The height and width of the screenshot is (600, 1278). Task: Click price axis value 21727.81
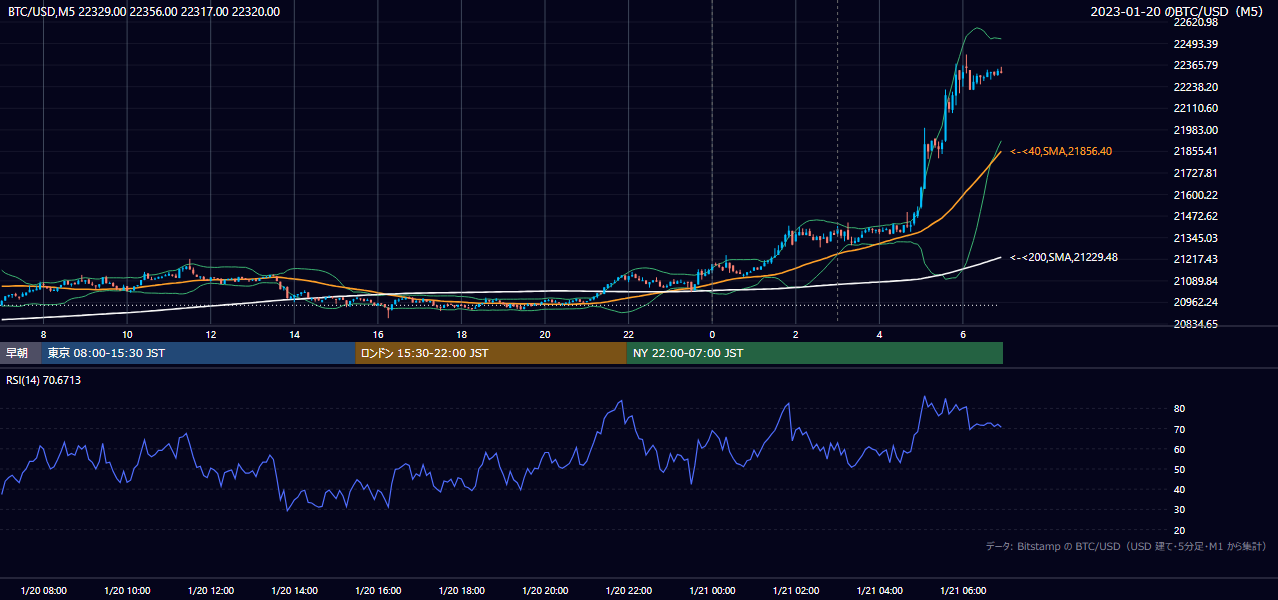pyautogui.click(x=1195, y=173)
